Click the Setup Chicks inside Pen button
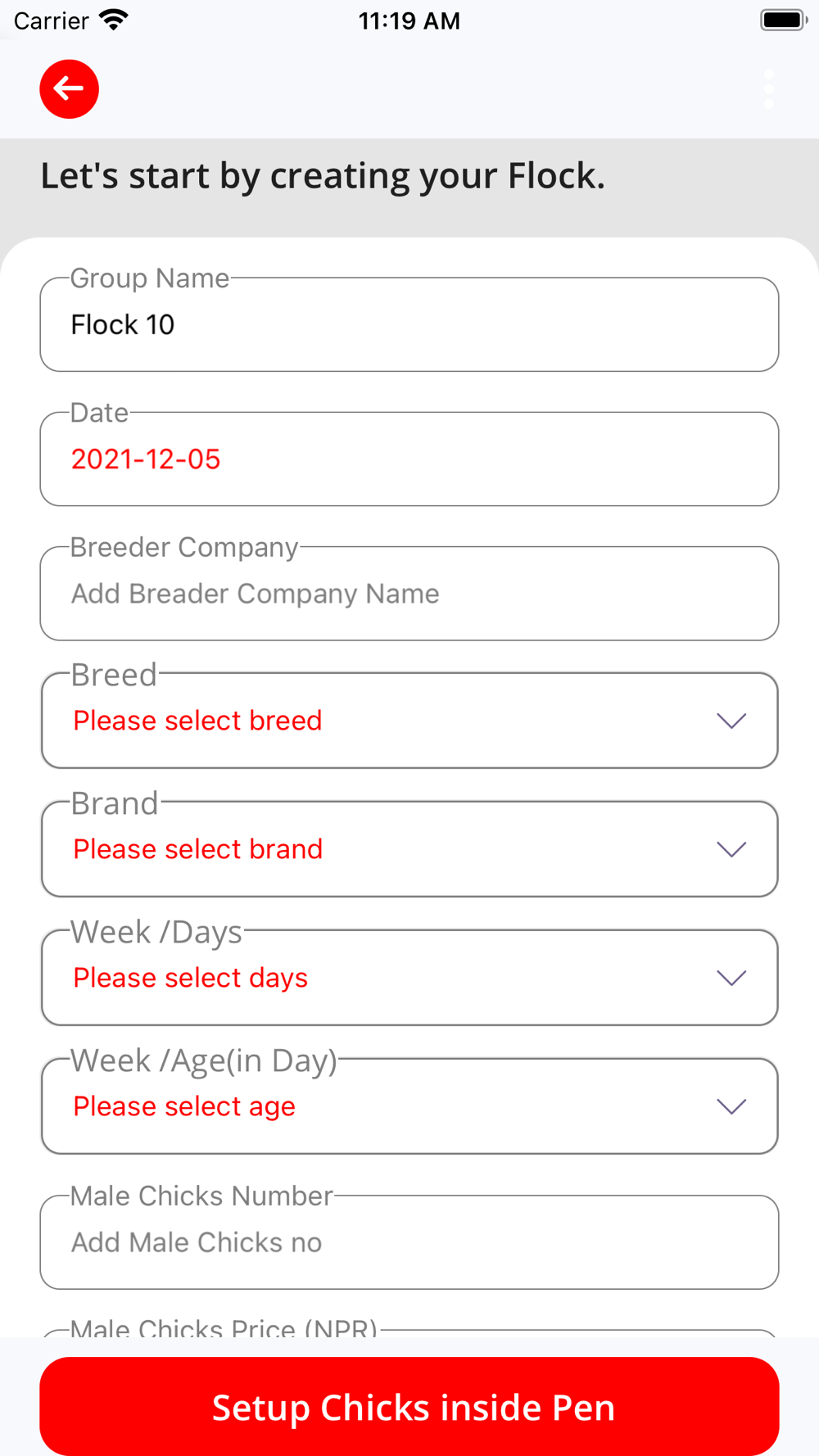Viewport: 819px width, 1456px height. [x=409, y=1406]
